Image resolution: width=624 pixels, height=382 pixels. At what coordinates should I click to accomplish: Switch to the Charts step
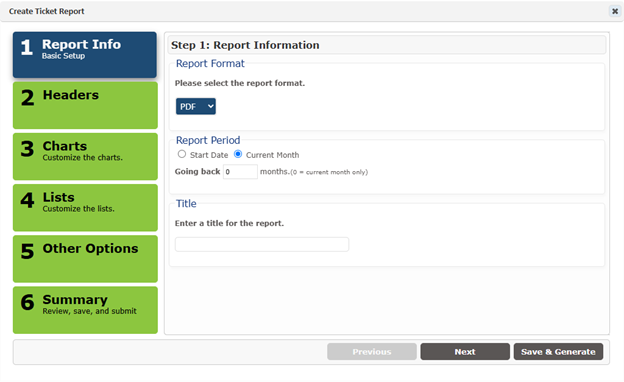85,156
